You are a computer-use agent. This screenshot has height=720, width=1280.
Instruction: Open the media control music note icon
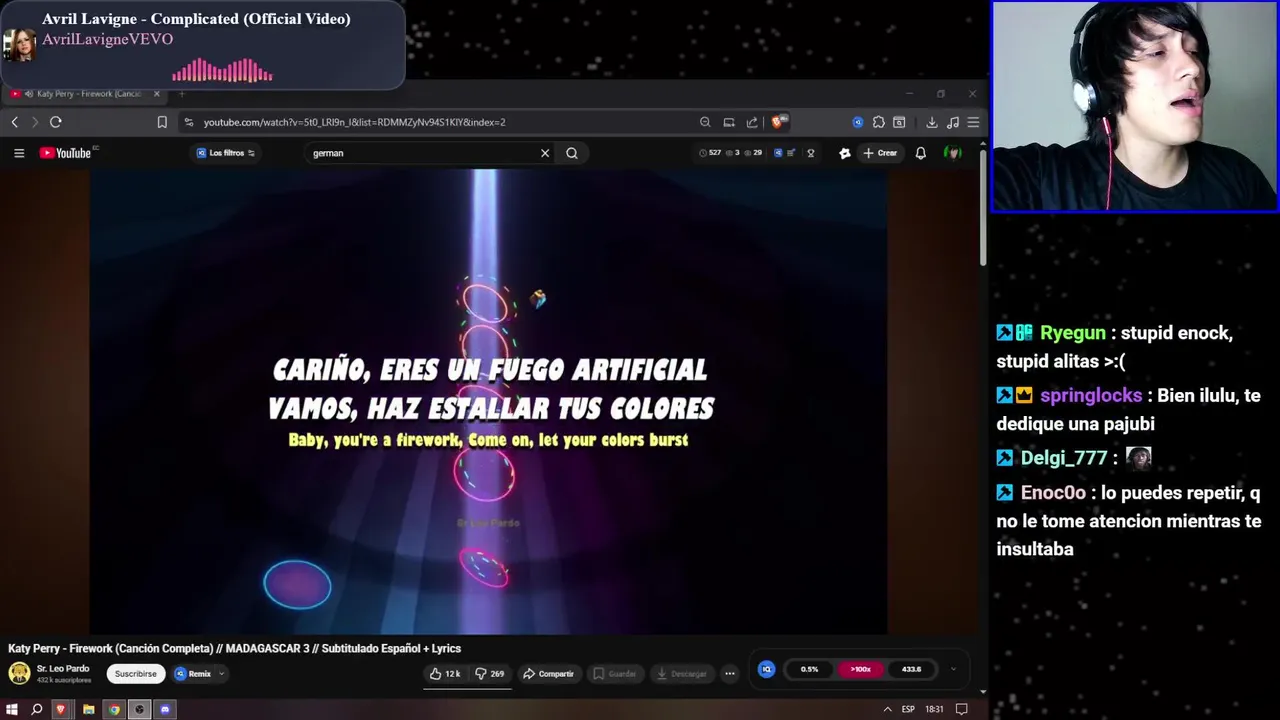tap(952, 122)
